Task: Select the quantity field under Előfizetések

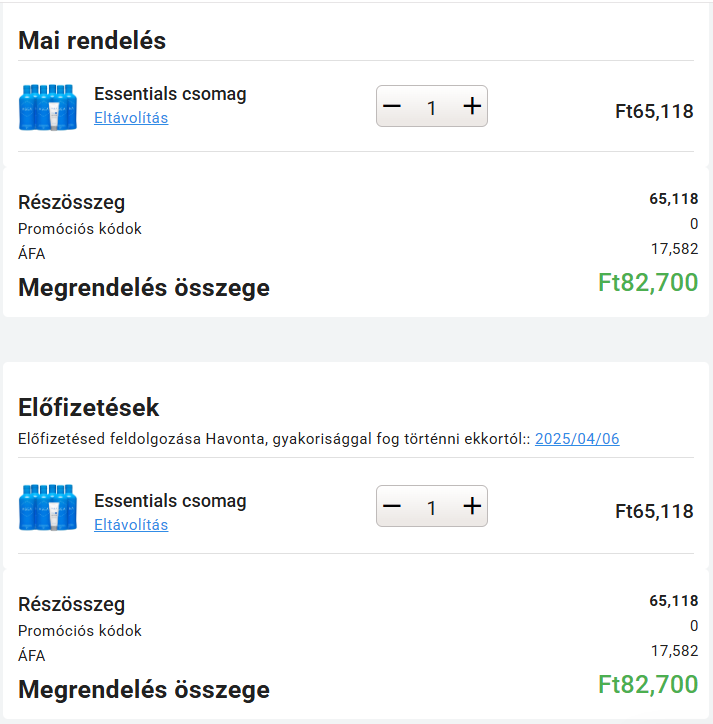Action: tap(431, 508)
